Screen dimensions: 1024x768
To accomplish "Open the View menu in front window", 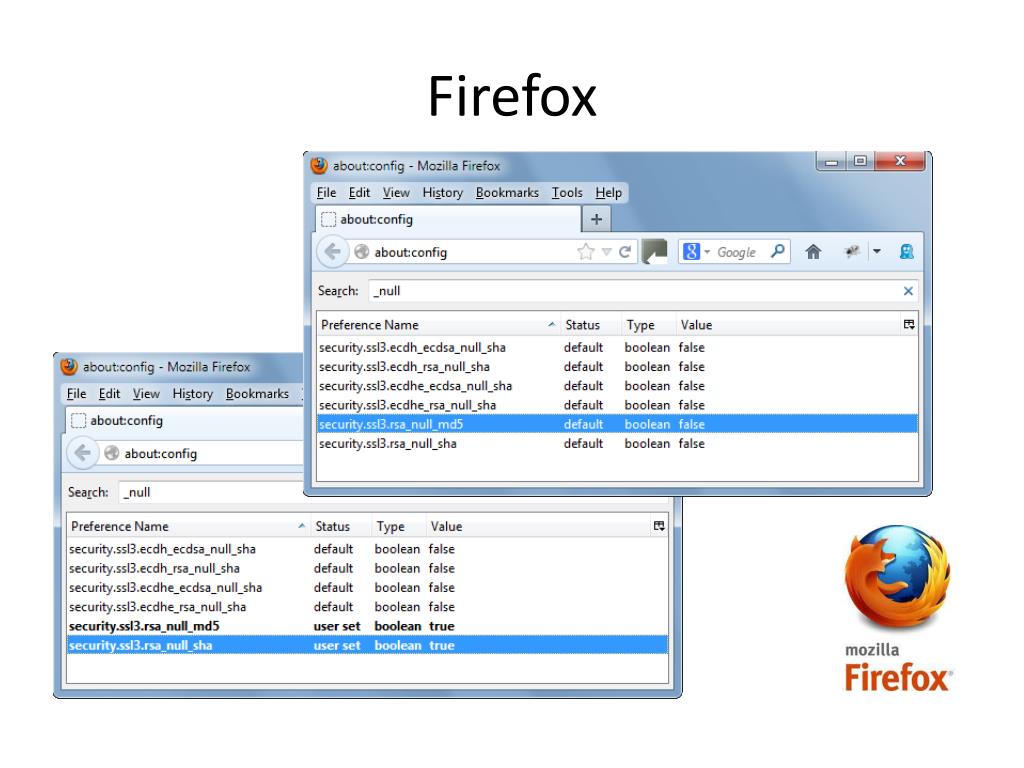I will click(x=396, y=193).
